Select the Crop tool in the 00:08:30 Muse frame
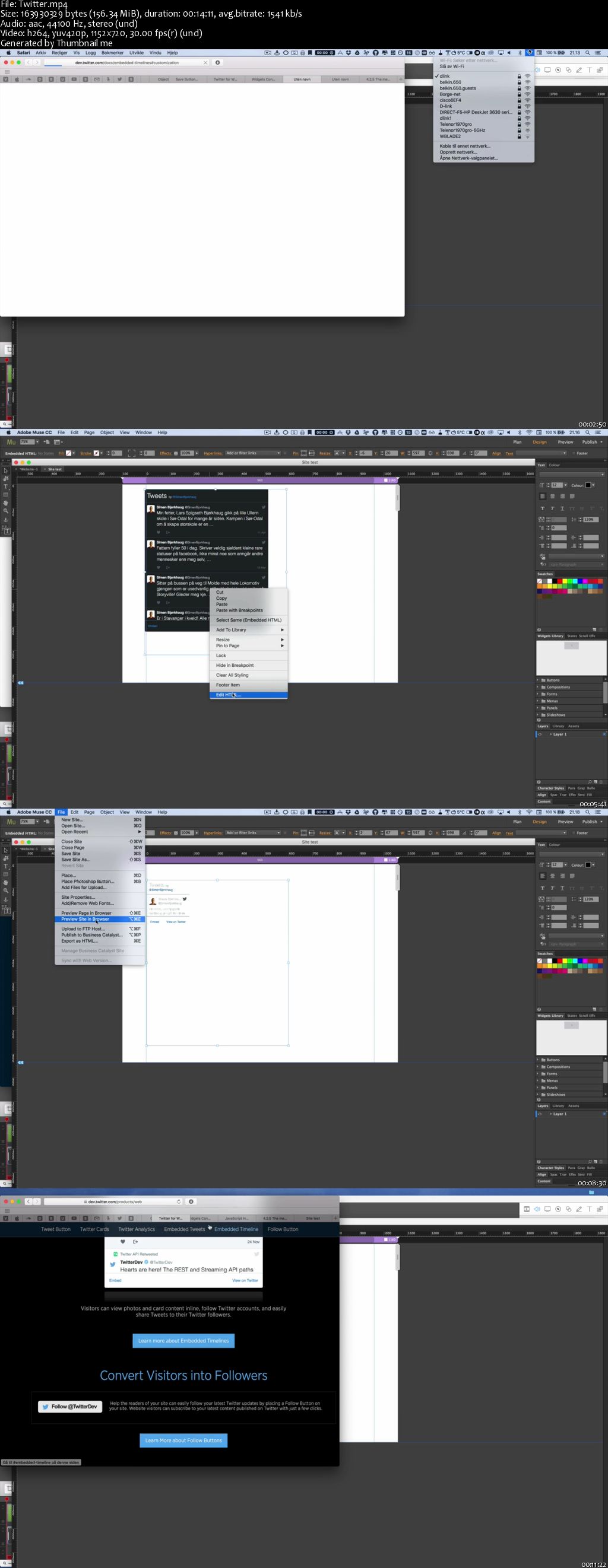 [x=6, y=858]
